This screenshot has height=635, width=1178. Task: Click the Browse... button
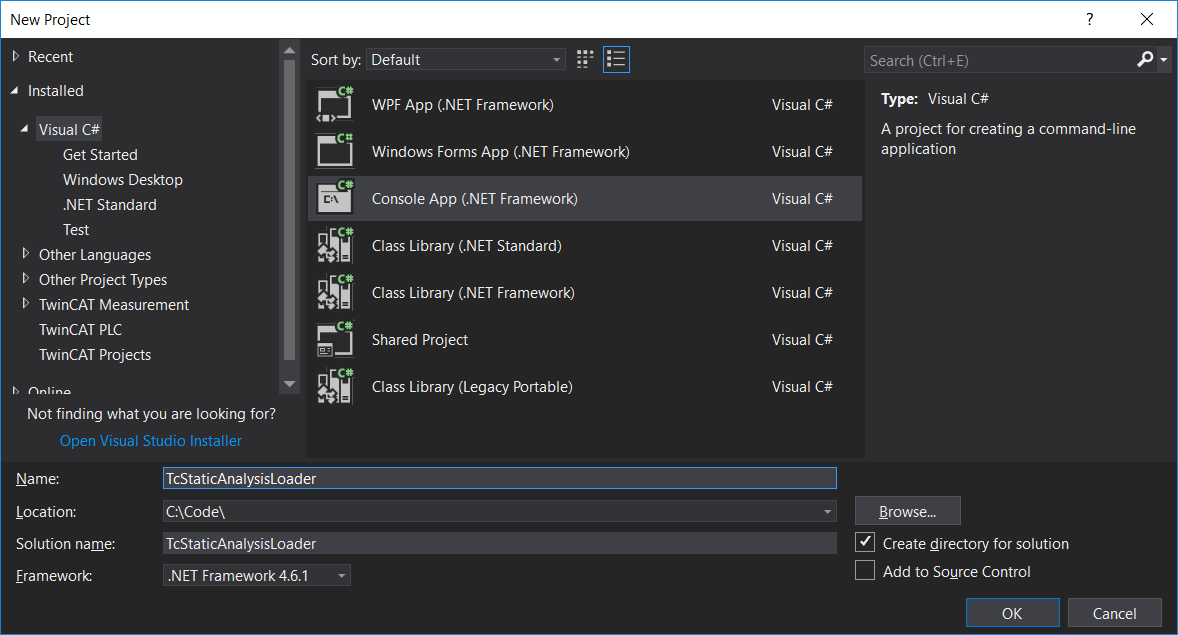(x=908, y=511)
